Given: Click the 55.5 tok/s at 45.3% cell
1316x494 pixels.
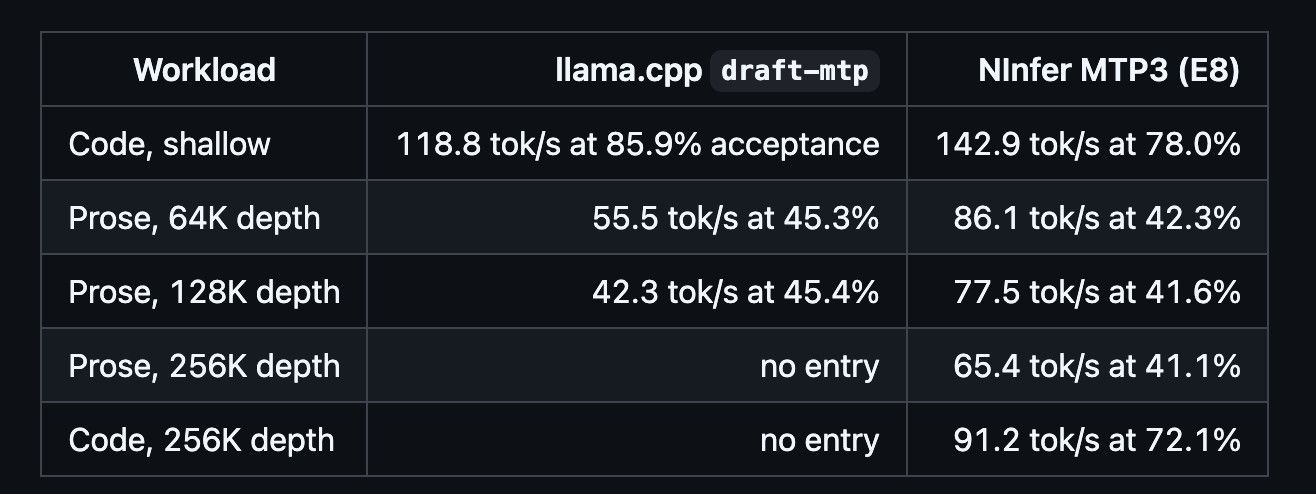Looking at the screenshot, I should 637,217.
